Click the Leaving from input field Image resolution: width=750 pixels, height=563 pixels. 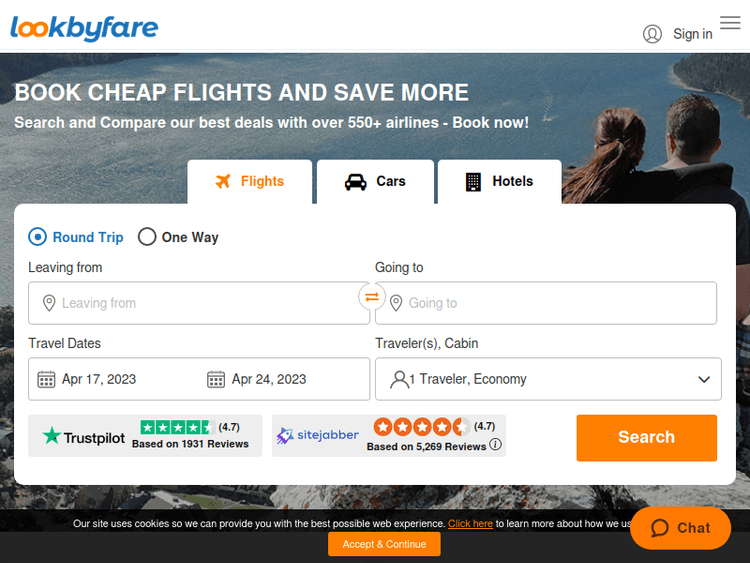pos(200,303)
